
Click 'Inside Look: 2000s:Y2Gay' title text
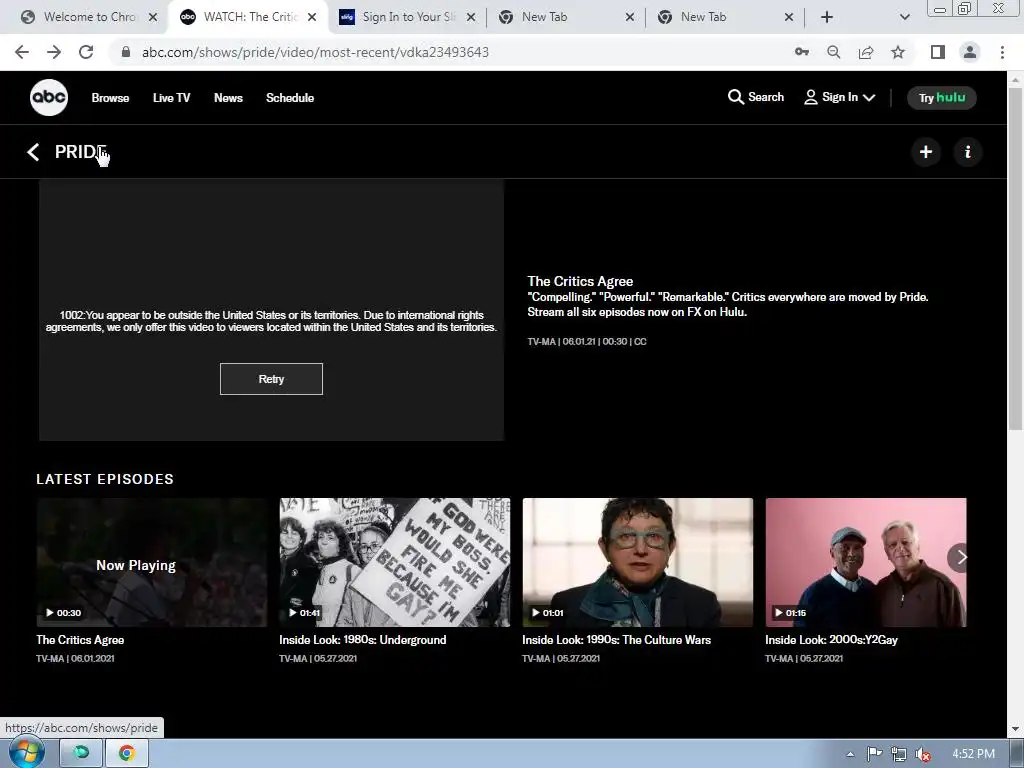coord(831,640)
